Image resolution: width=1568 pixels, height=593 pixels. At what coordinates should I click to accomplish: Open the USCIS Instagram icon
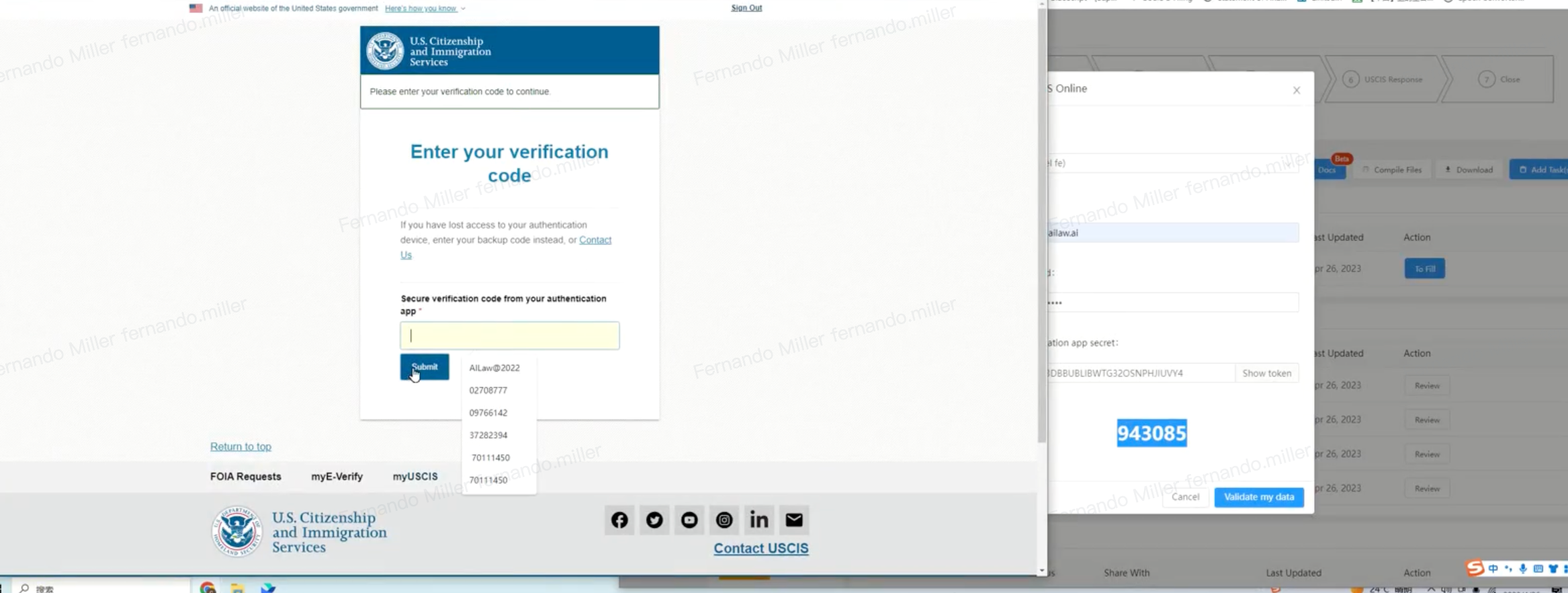pos(724,520)
